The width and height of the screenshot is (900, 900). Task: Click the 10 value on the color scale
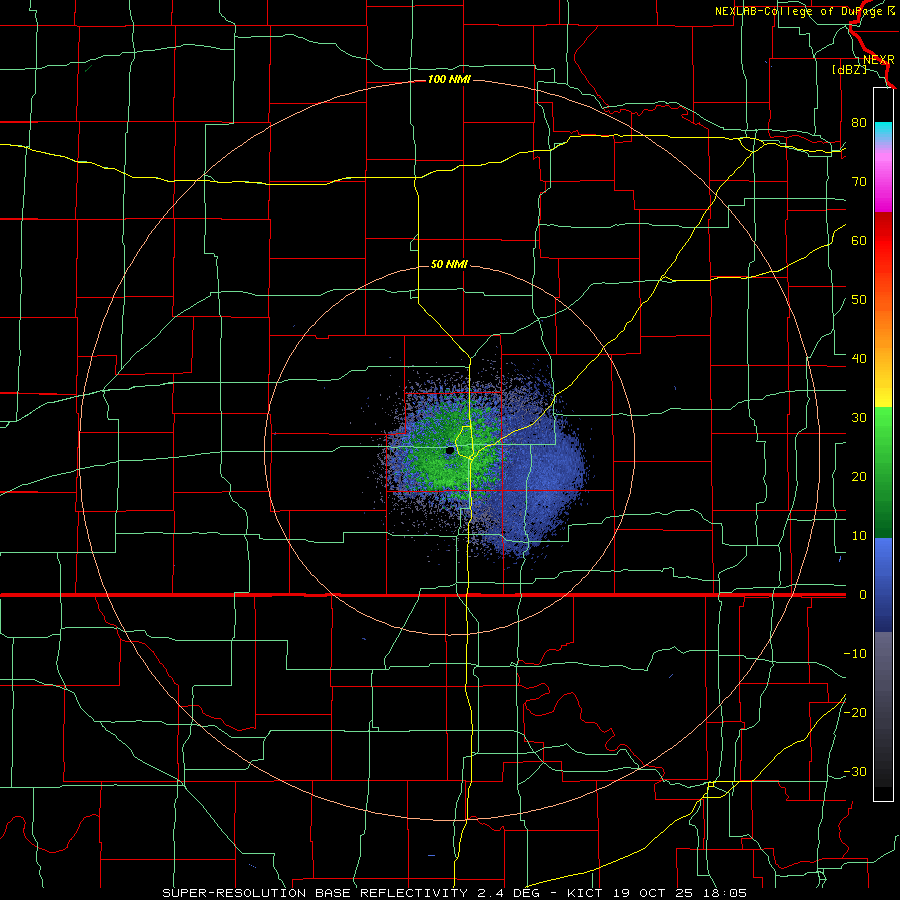click(859, 536)
